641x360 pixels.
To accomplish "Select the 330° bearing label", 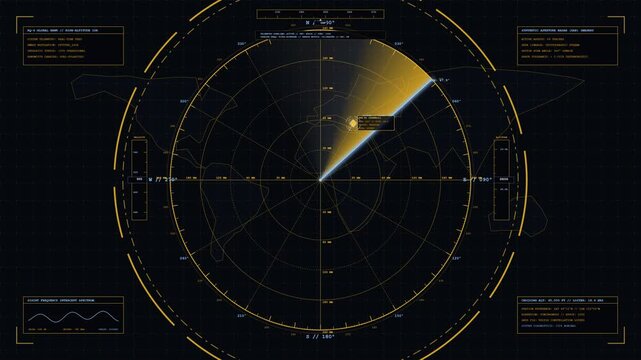I will (x=242, y=43).
